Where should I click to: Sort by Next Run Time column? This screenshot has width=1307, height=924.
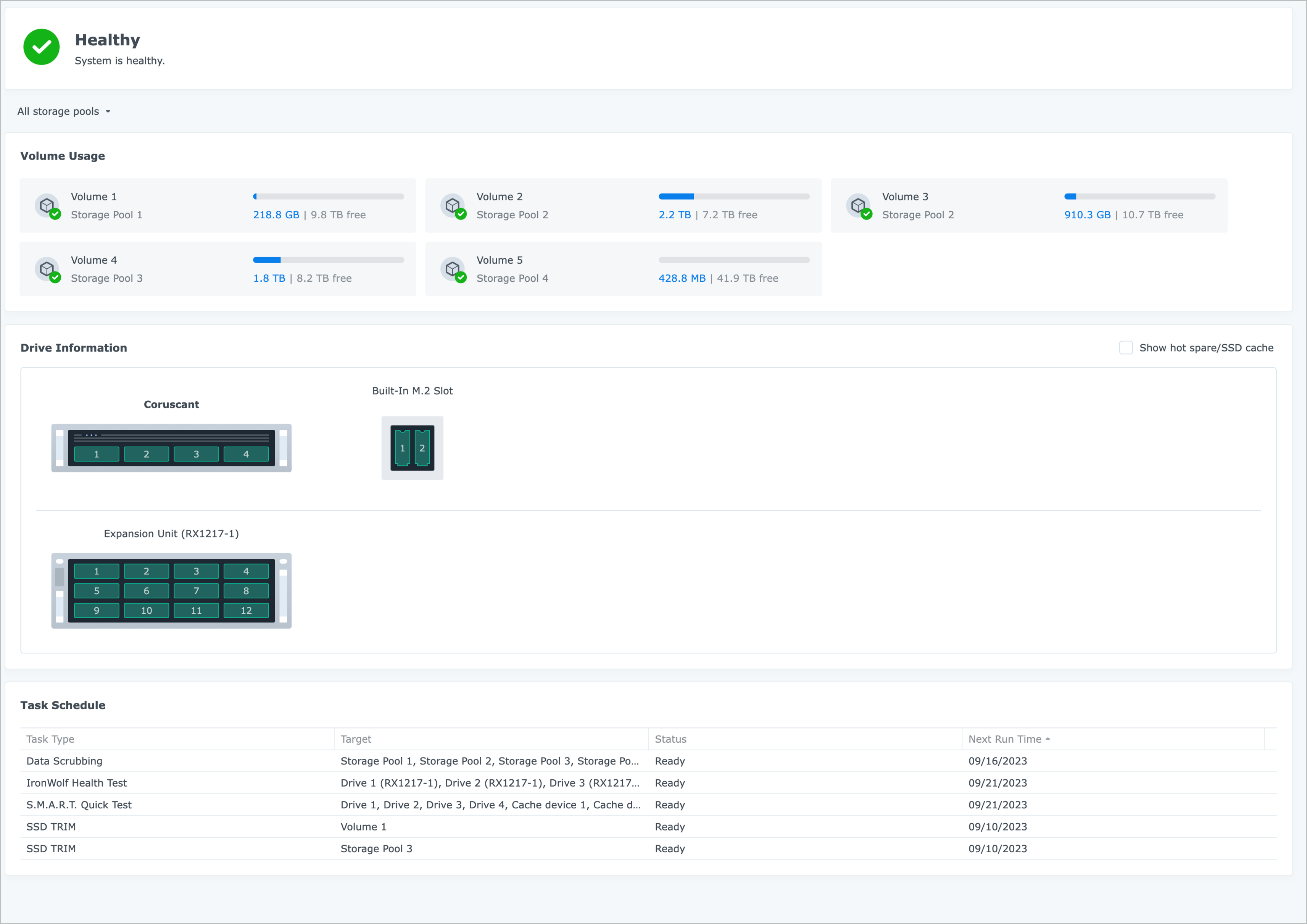(1113, 739)
